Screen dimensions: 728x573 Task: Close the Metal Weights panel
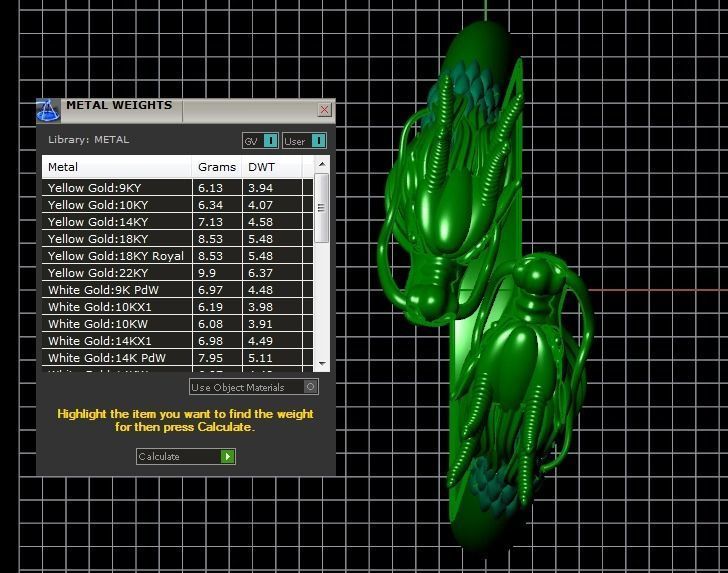[324, 110]
